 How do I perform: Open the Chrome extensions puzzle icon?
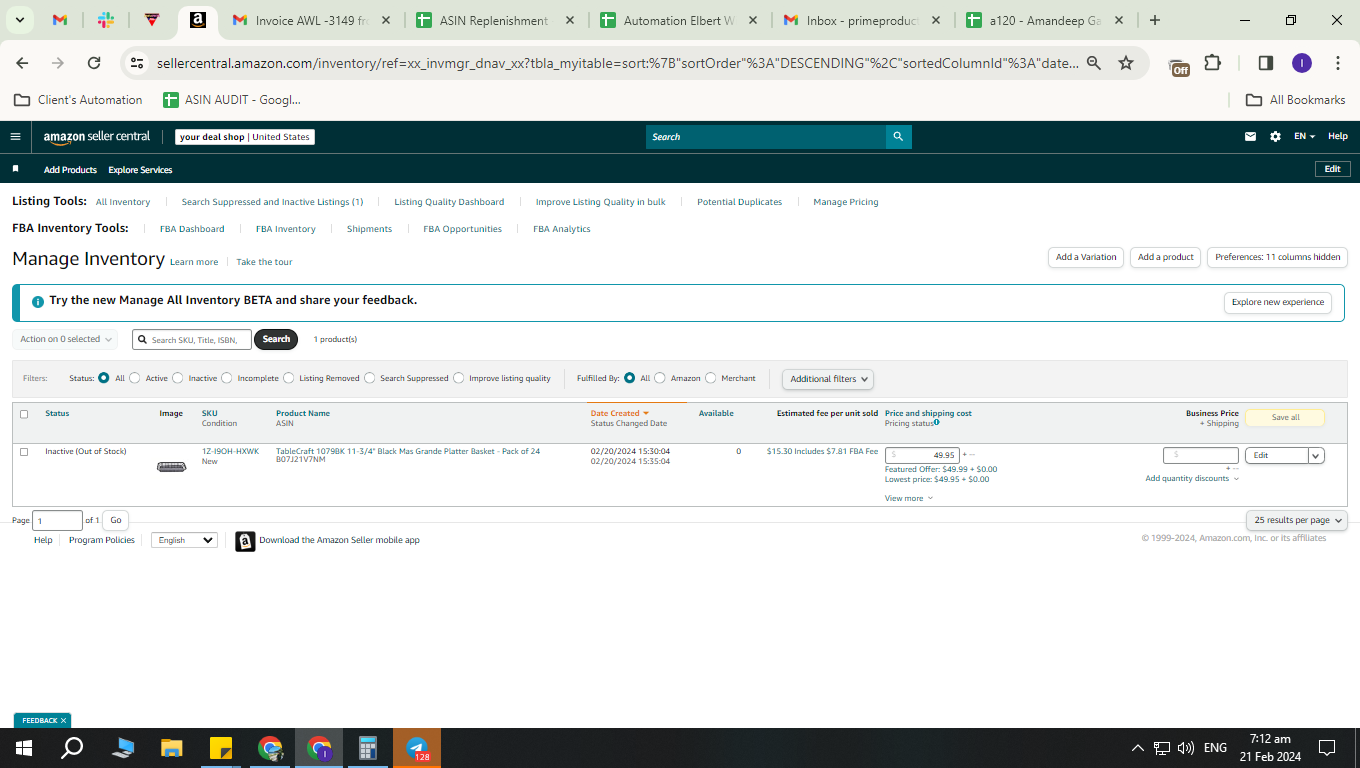point(1212,63)
